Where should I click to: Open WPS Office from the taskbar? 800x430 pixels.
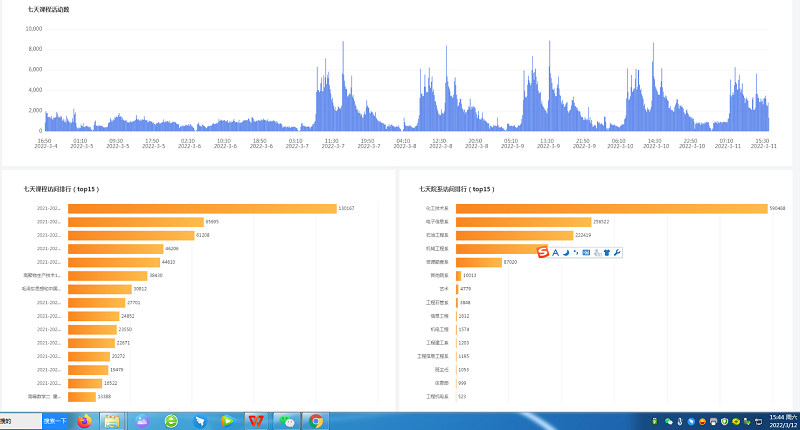click(x=258, y=421)
